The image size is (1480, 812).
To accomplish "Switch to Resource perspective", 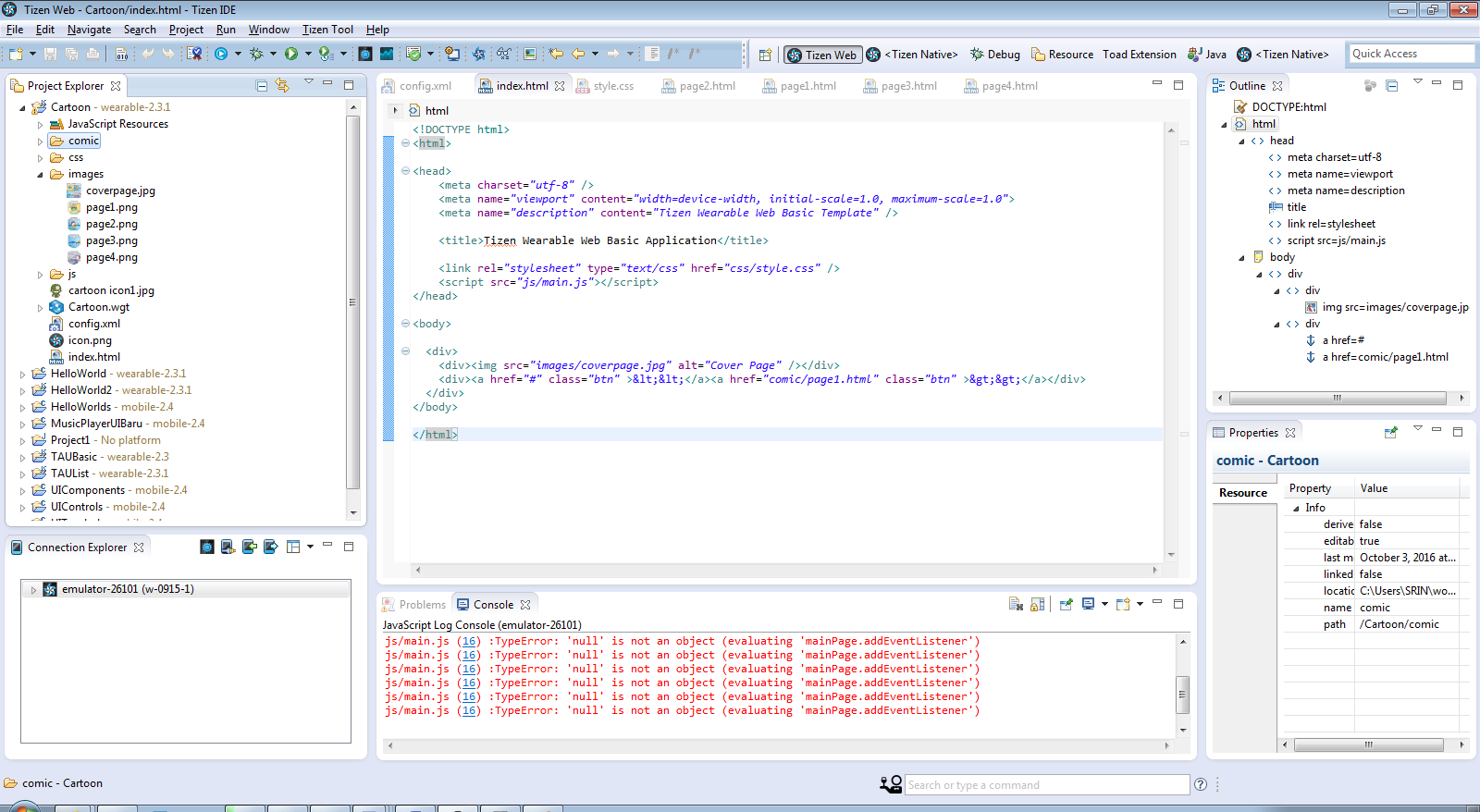I will pyautogui.click(x=1062, y=55).
